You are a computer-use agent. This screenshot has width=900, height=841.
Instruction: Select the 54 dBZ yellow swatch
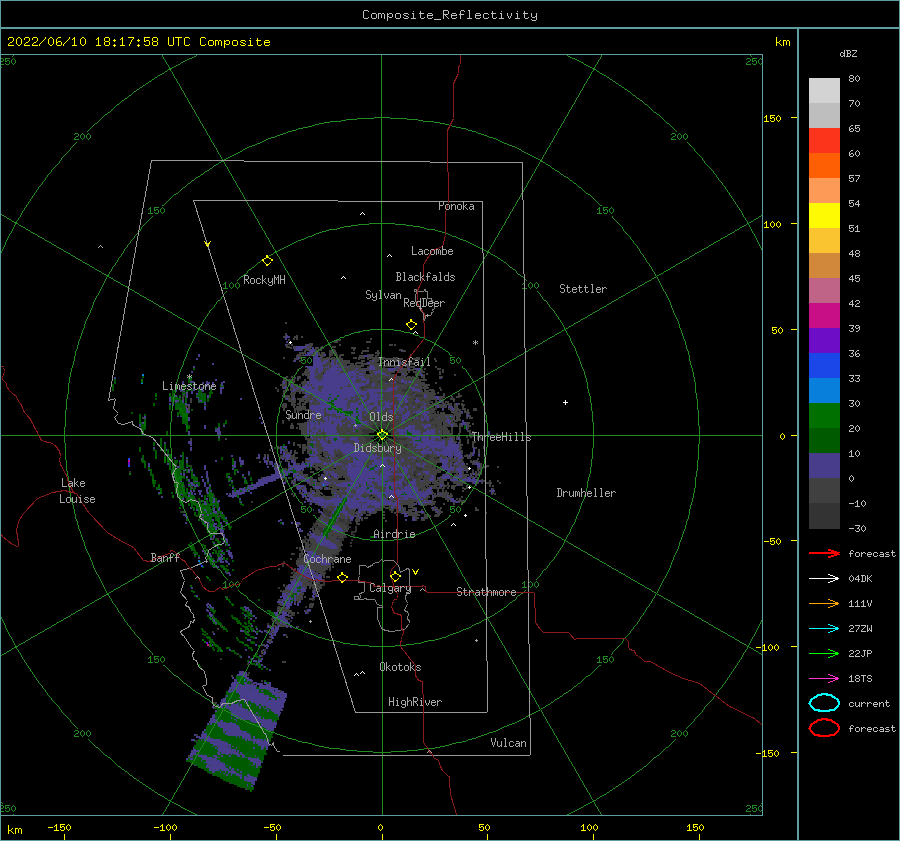click(824, 216)
